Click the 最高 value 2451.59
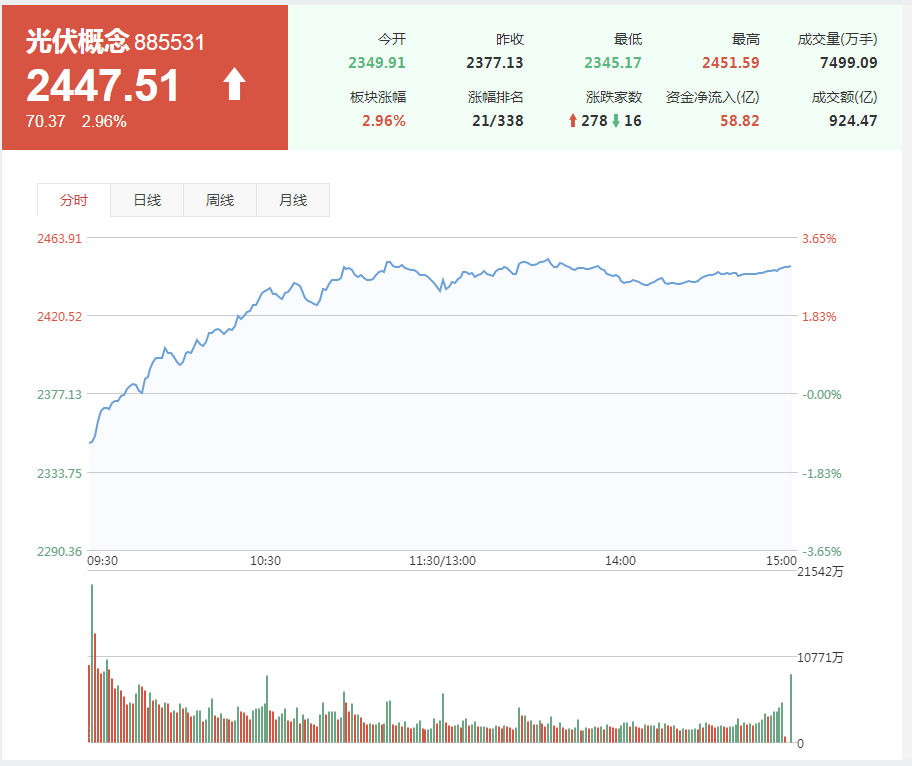Viewport: 912px width, 766px height. (x=730, y=64)
